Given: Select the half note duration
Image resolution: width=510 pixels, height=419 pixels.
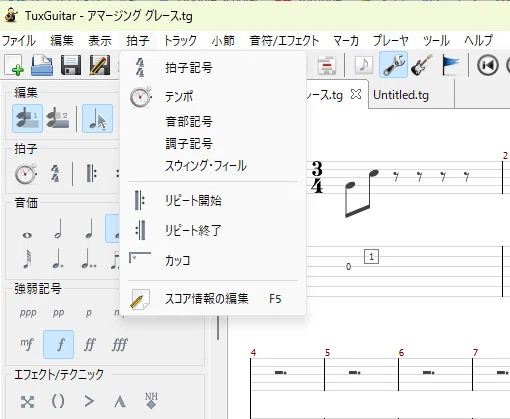Looking at the screenshot, I should click(58, 229).
